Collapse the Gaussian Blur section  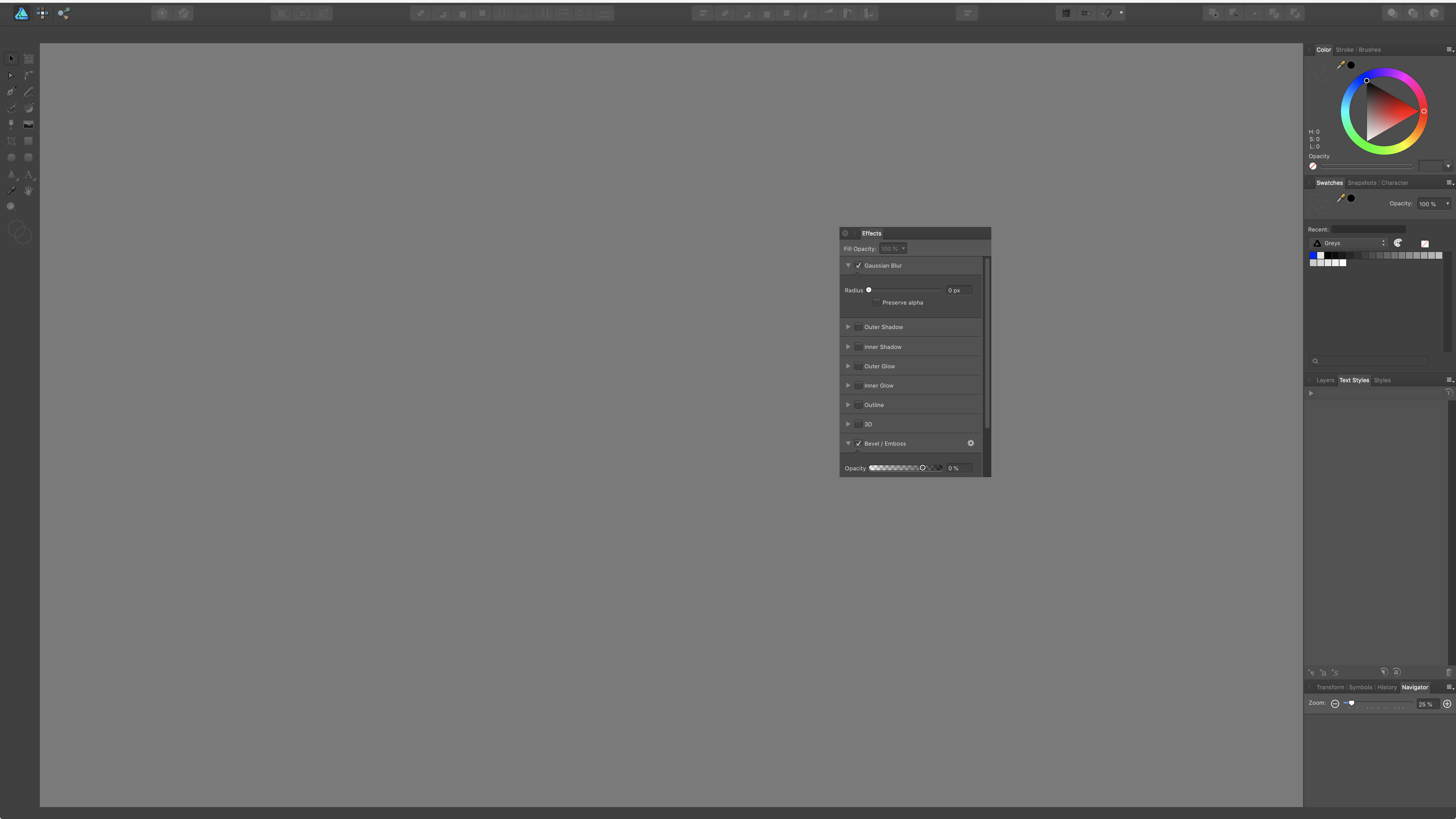pyautogui.click(x=848, y=266)
